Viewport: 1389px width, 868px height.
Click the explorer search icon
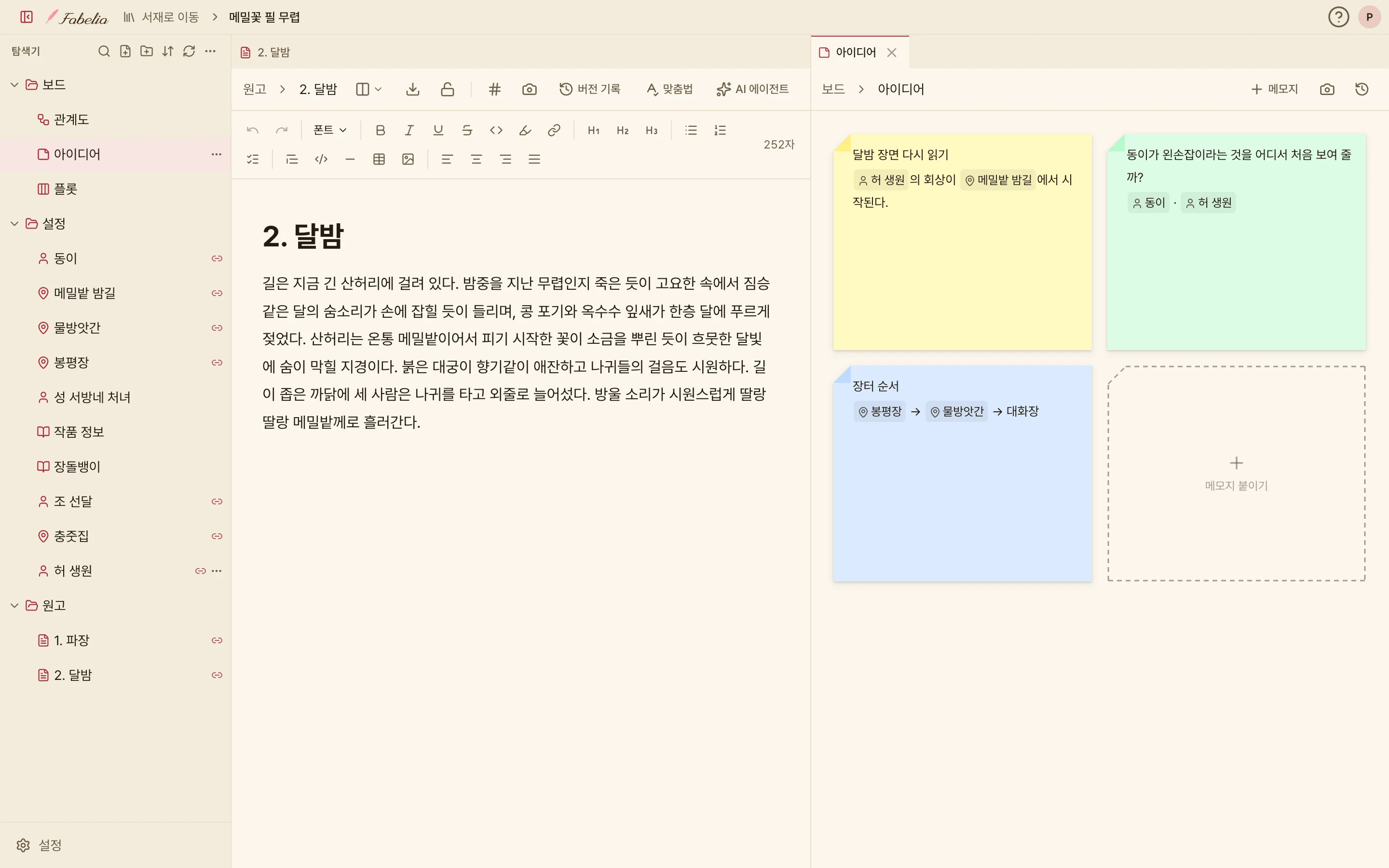[104, 51]
